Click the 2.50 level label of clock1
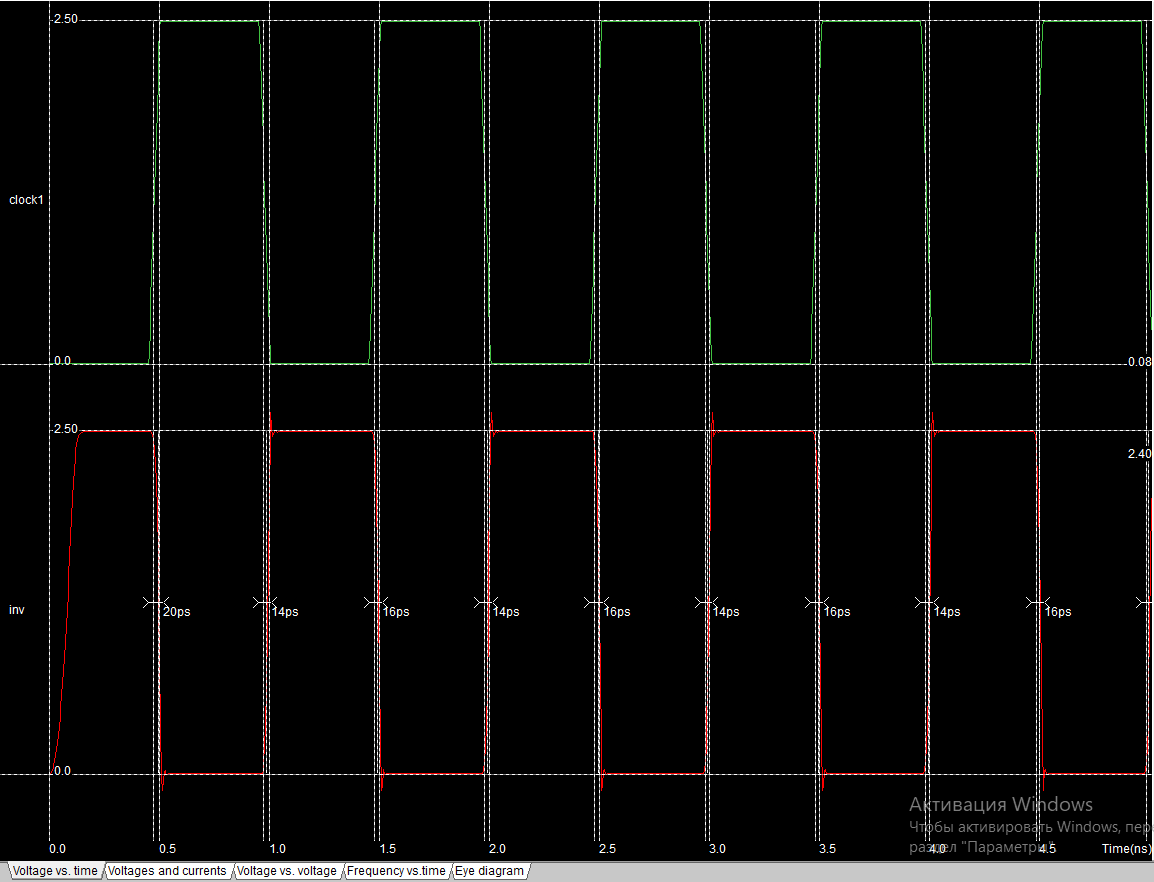Image resolution: width=1154 pixels, height=882 pixels. [x=66, y=20]
